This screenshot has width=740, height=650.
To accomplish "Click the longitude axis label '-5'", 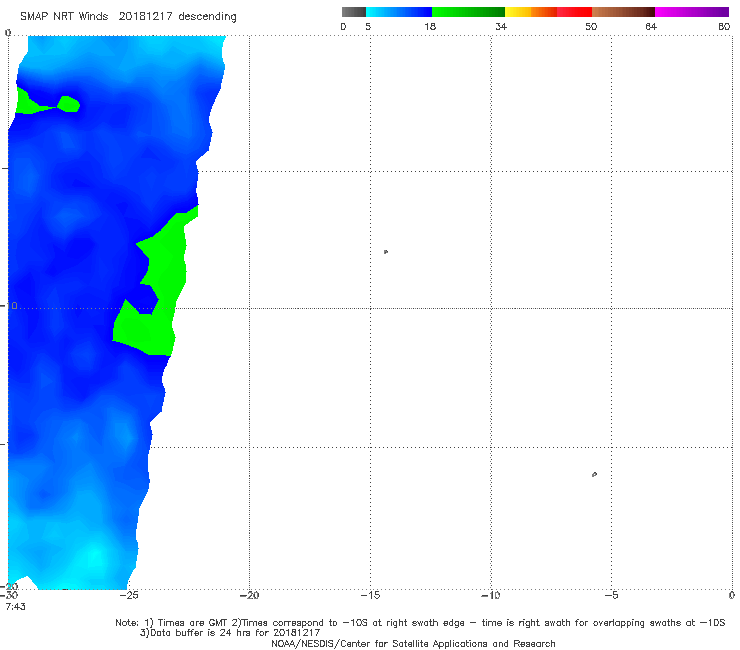I will [x=611, y=595].
